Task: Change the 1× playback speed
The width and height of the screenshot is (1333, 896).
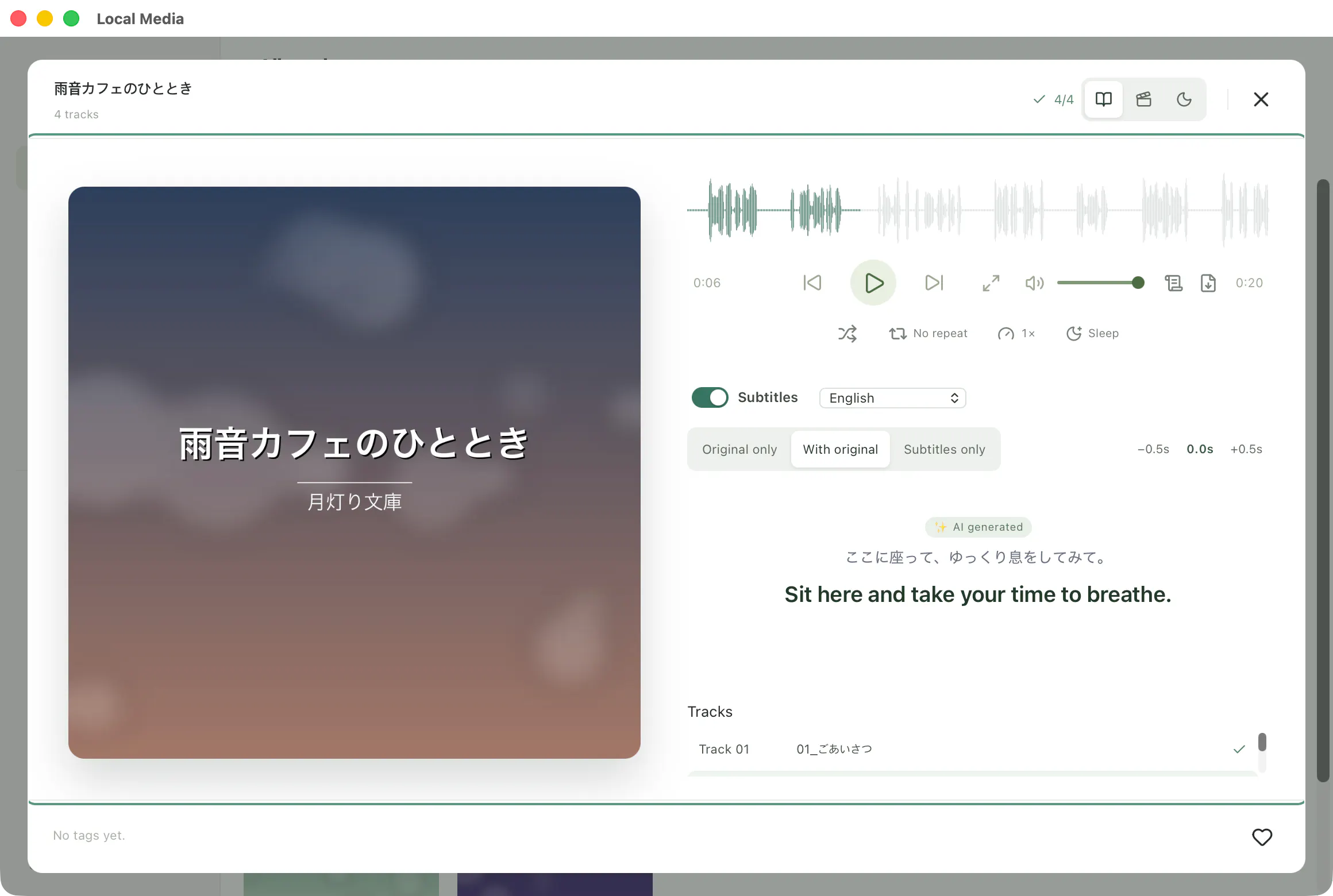Action: coord(1016,333)
